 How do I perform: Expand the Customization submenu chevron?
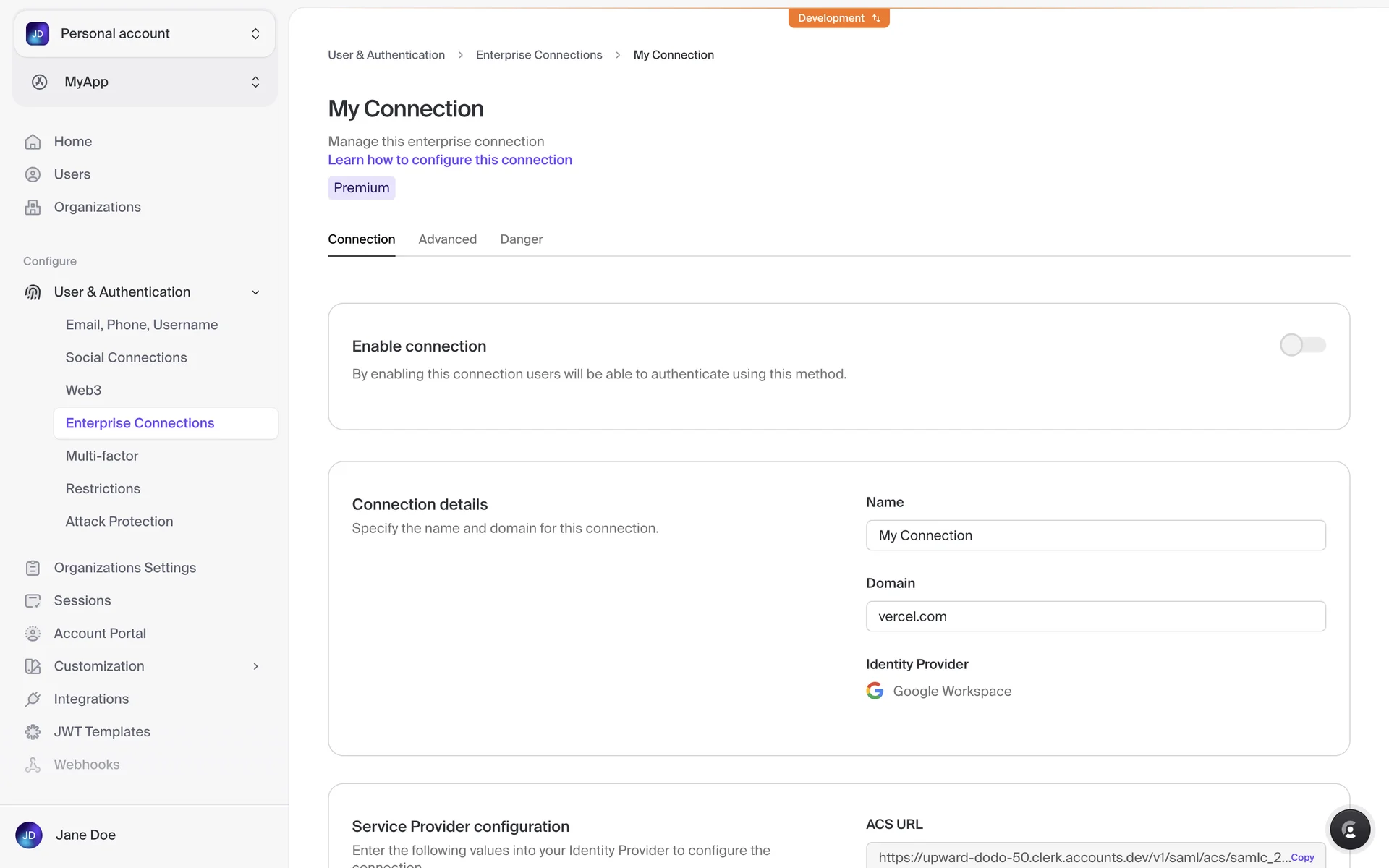pos(255,666)
